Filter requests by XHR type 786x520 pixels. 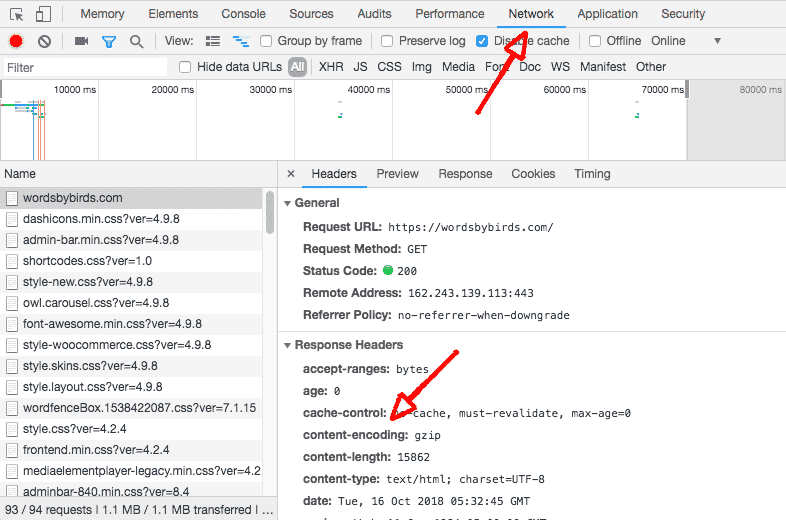coord(331,67)
